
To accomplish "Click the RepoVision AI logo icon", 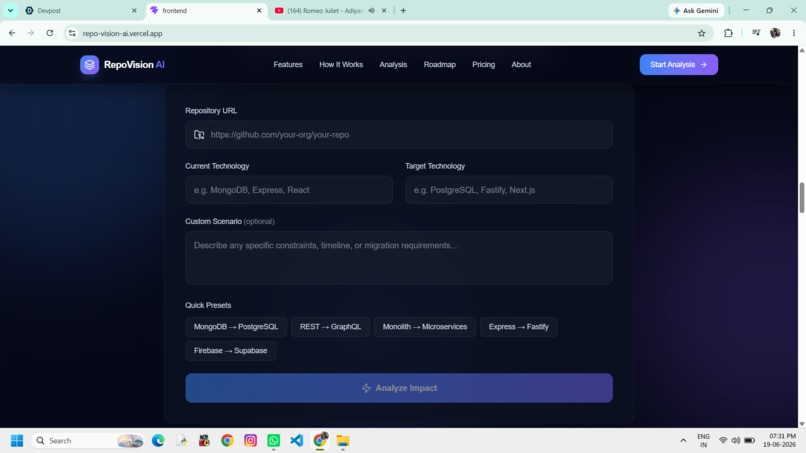I will pos(89,65).
